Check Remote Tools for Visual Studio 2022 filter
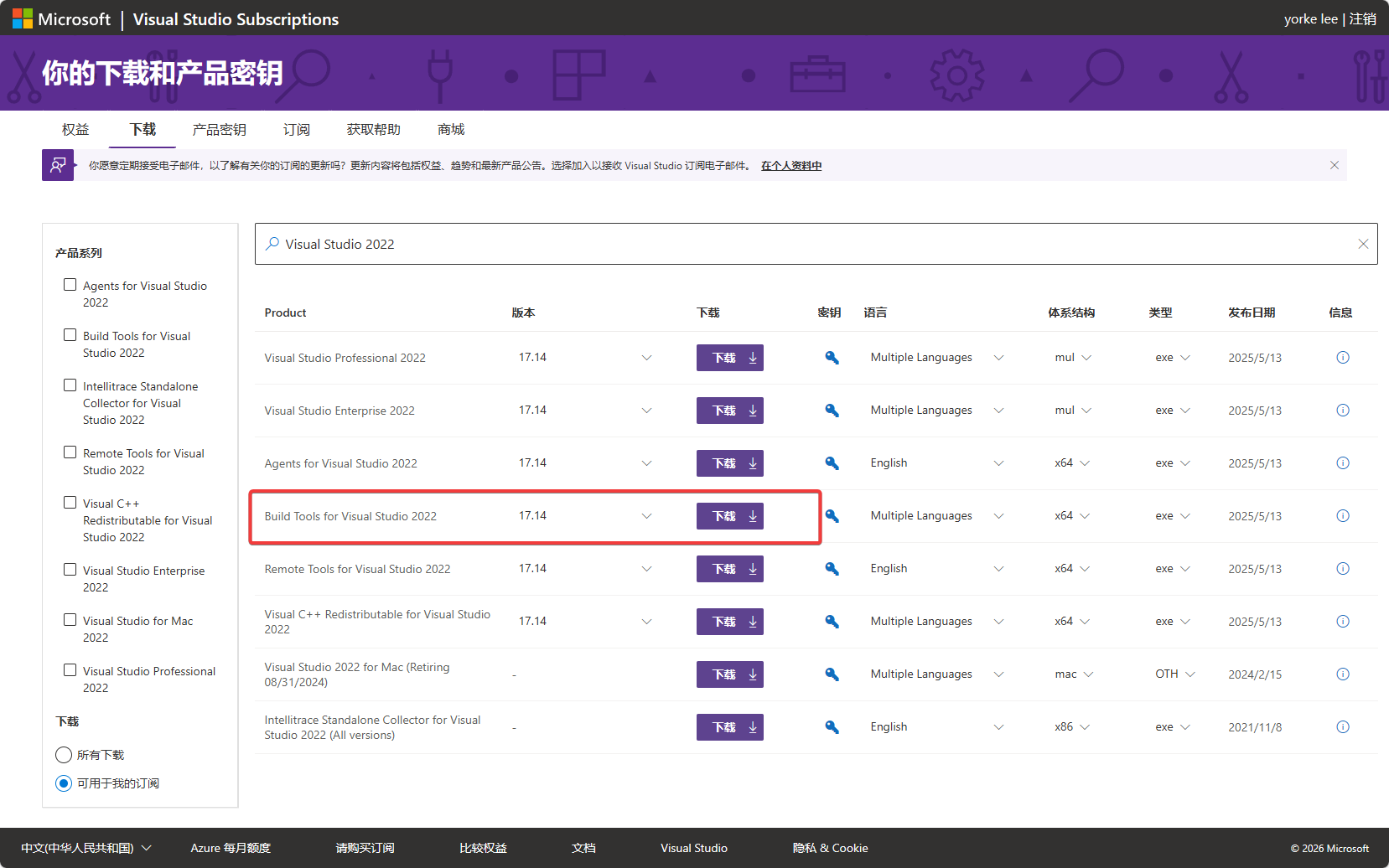 click(70, 452)
